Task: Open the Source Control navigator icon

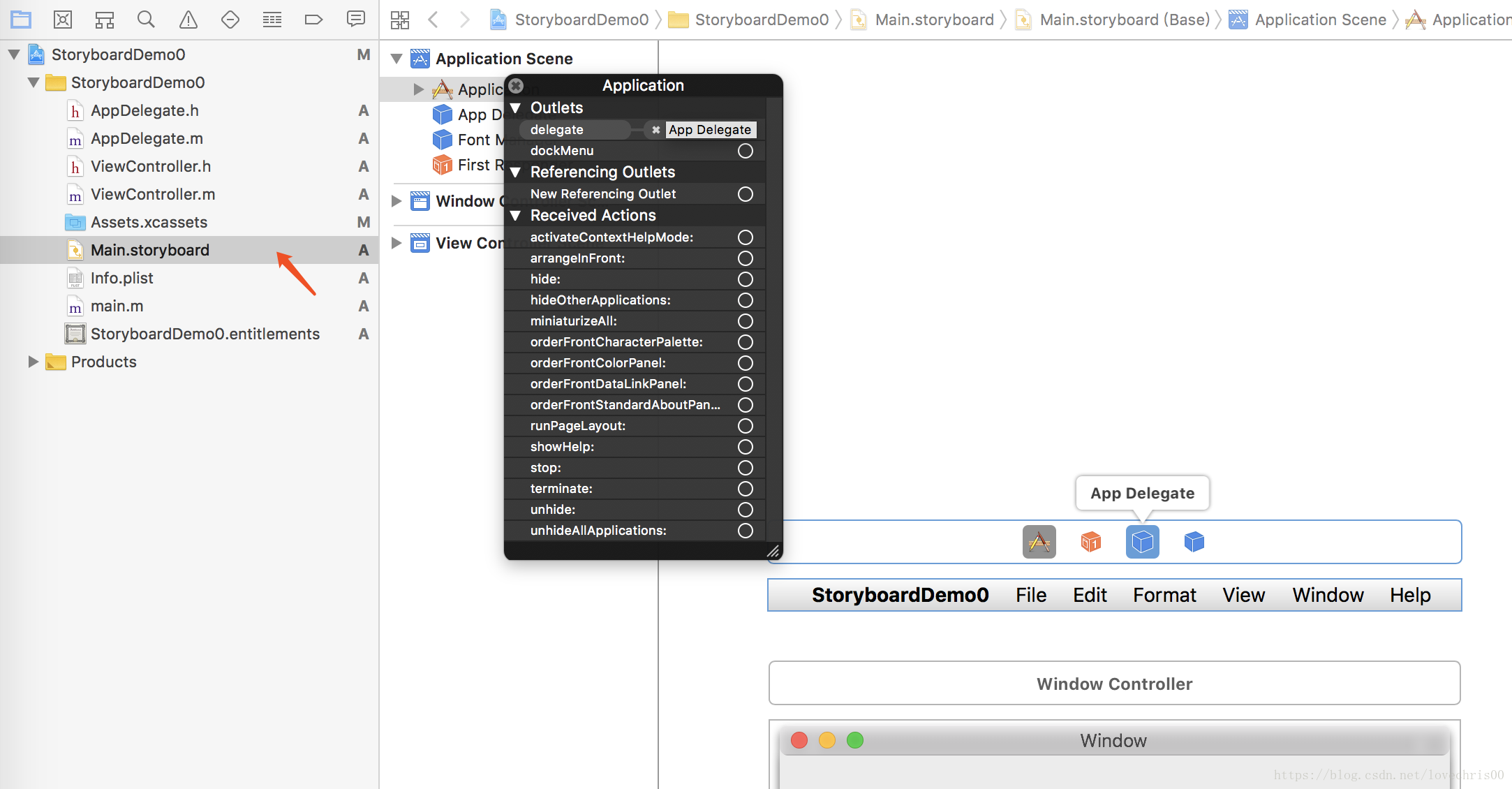Action: 63,20
